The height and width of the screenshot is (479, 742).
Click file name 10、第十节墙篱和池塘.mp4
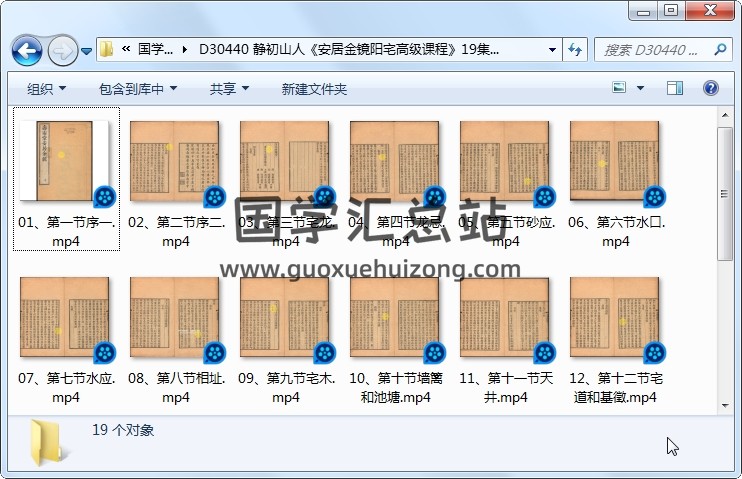point(396,388)
